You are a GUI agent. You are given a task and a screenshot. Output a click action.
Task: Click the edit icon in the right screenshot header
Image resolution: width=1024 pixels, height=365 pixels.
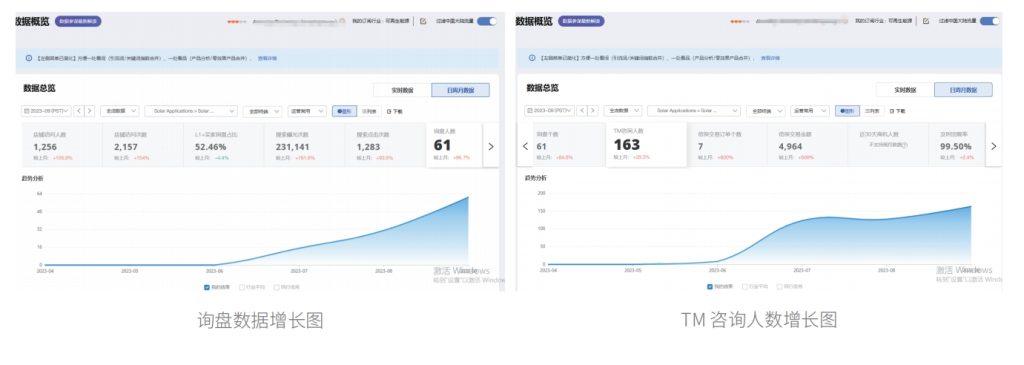pos(926,21)
